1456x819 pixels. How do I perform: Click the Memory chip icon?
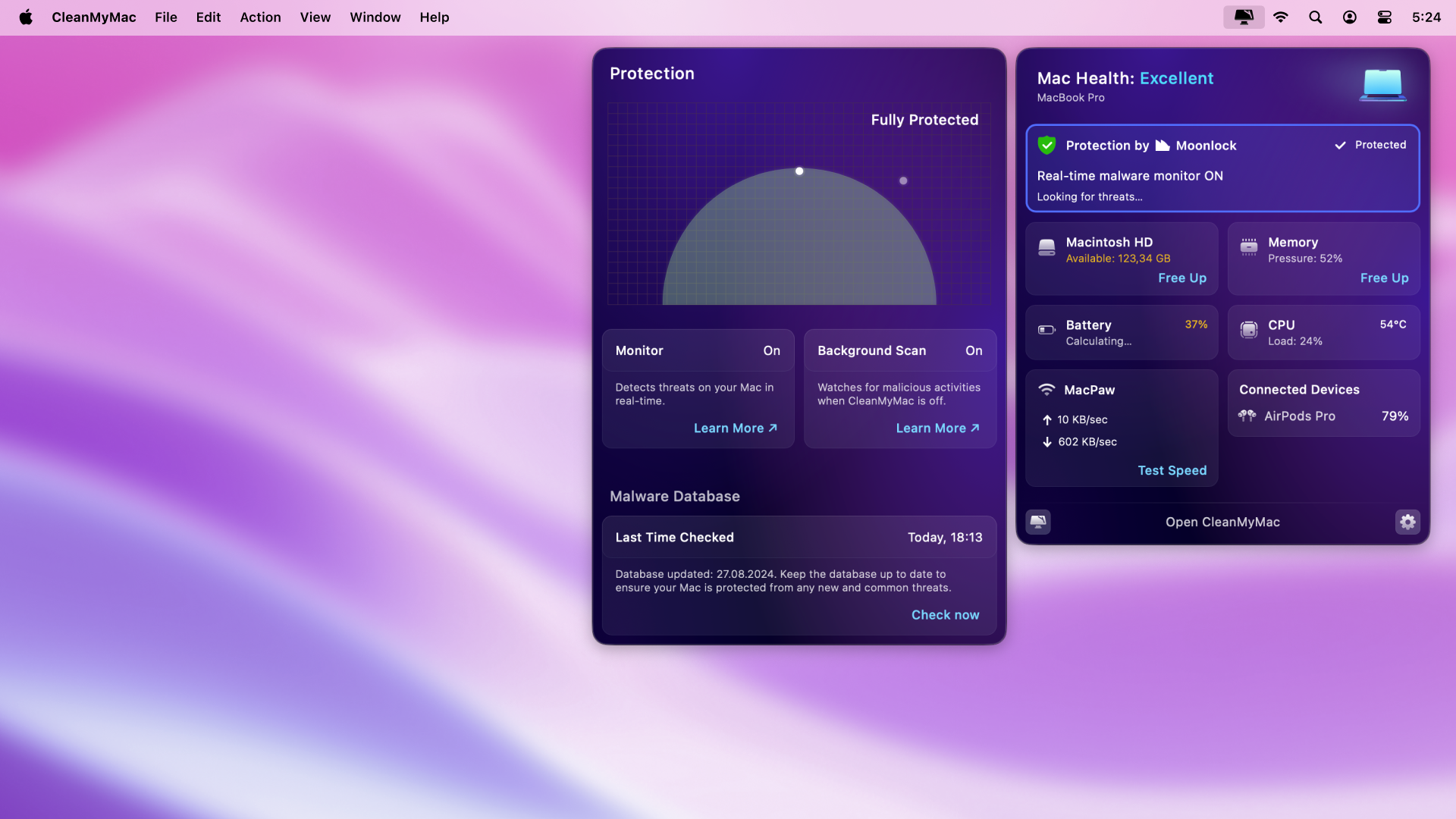[1248, 246]
